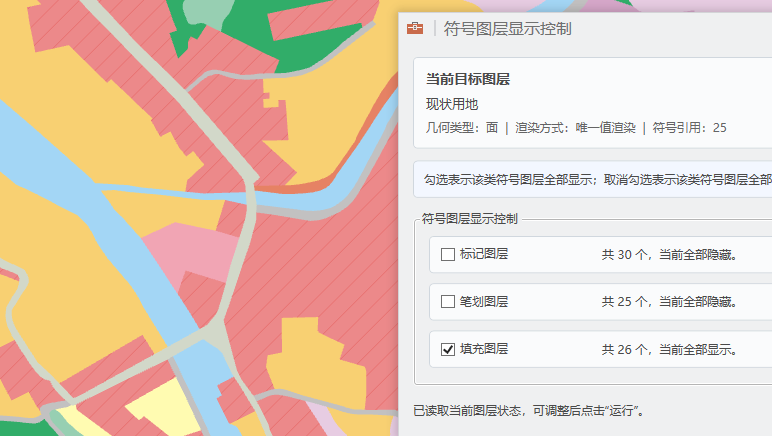Screen dimensions: 772x436
Task: Uncheck the 填充图层 checkbox
Action: click(x=448, y=350)
